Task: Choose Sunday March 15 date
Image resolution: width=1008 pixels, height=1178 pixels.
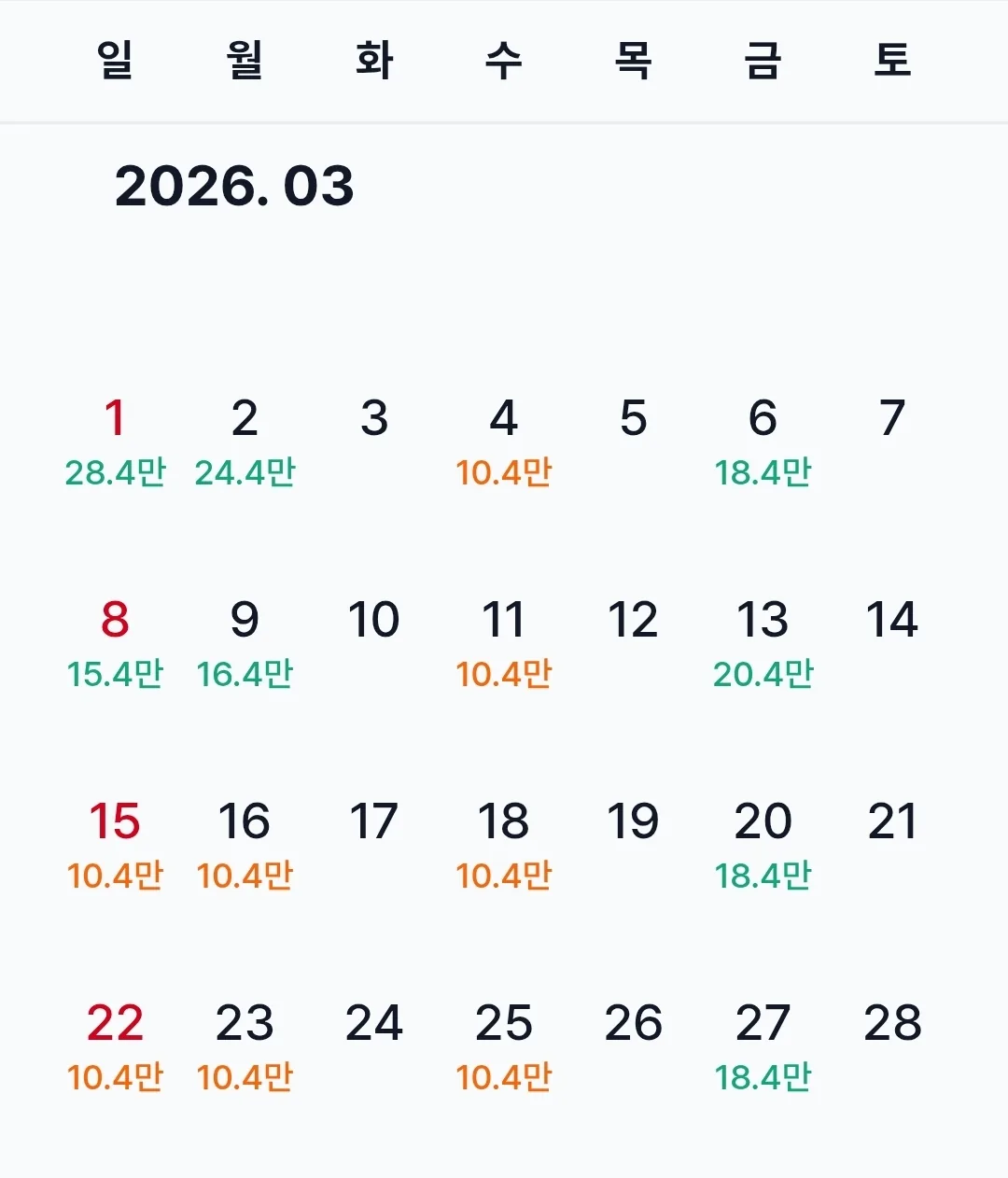Action: (115, 846)
